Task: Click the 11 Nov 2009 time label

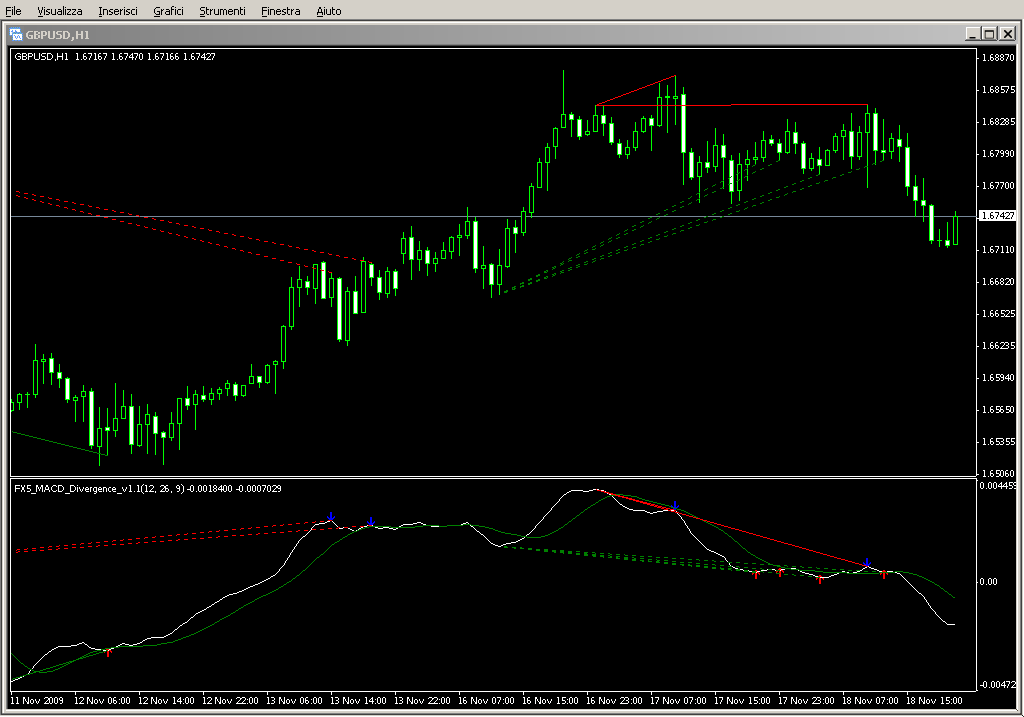Action: pos(37,700)
